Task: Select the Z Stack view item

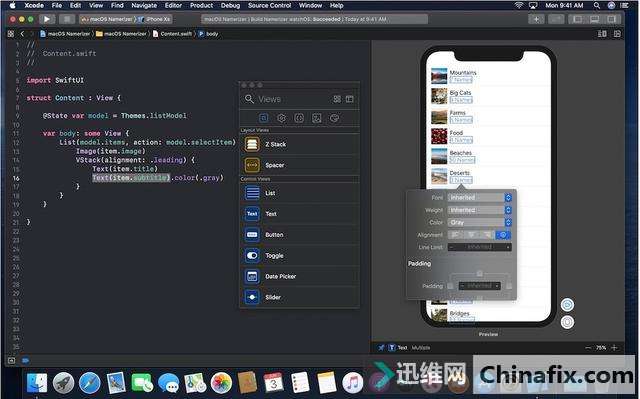Action: pos(300,144)
